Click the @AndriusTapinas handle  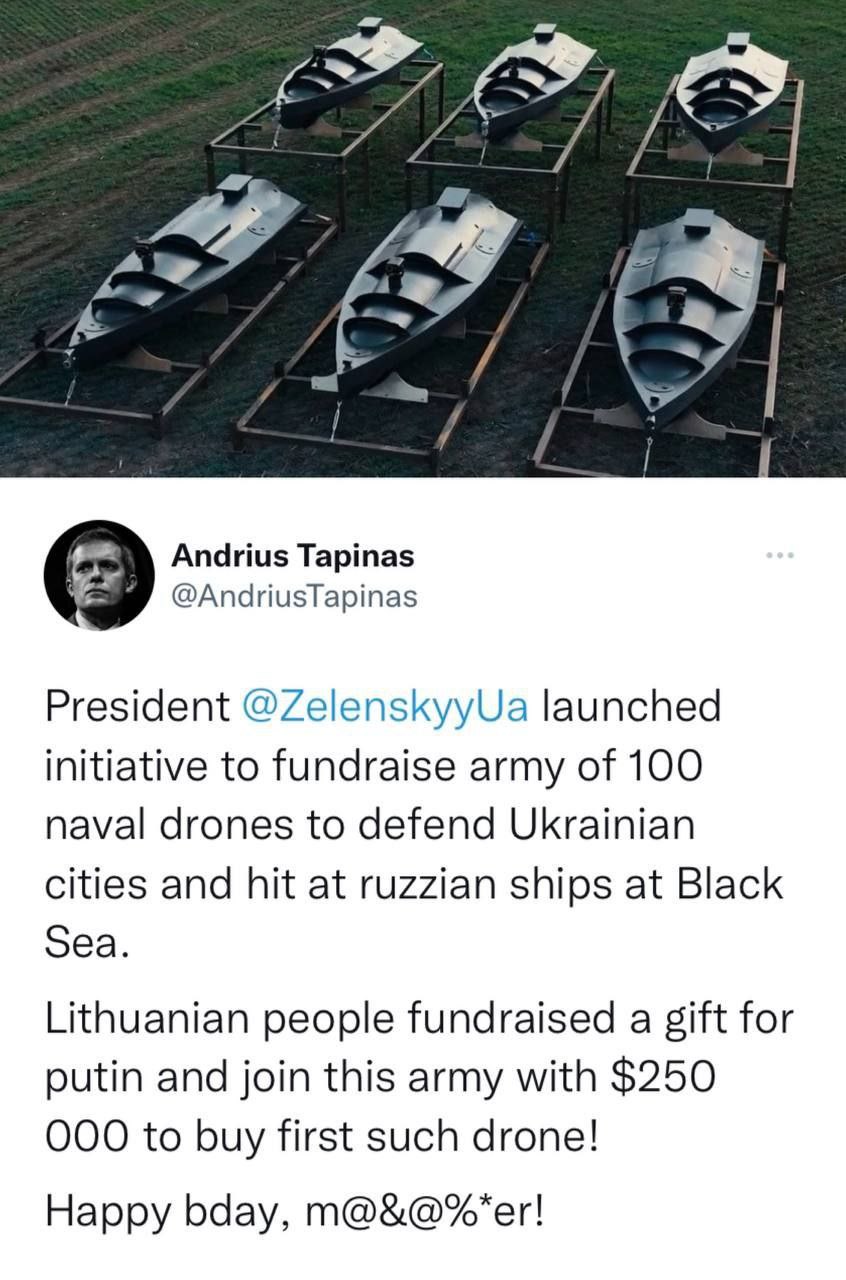point(294,595)
